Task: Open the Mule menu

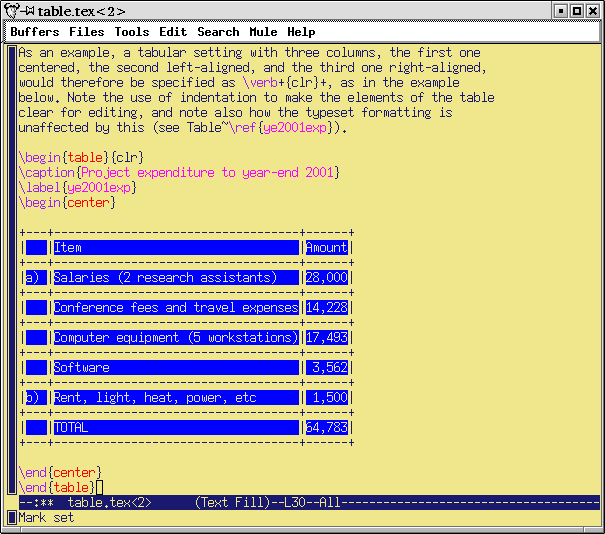Action: 263,32
